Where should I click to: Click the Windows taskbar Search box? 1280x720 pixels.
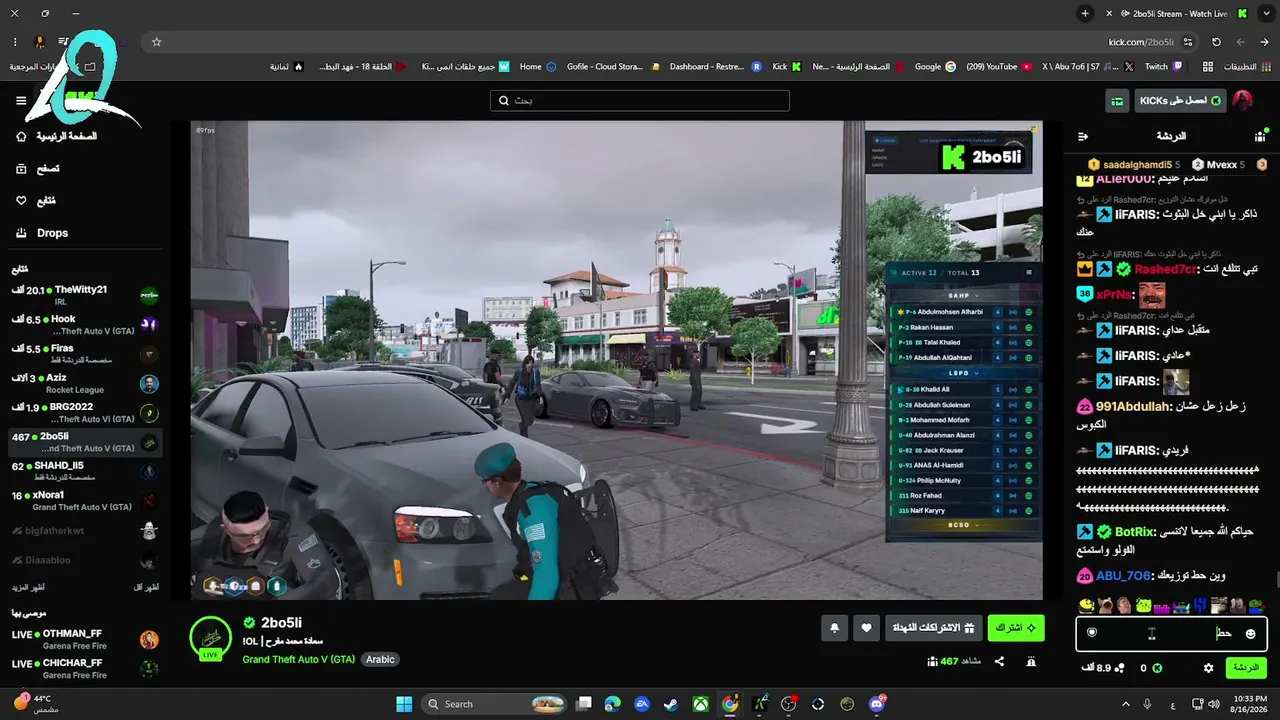[x=496, y=704]
